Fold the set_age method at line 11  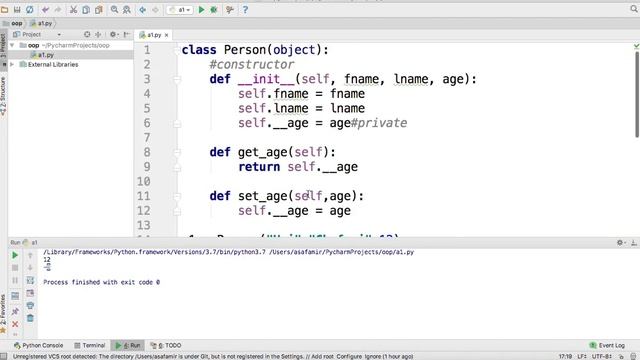click(177, 196)
